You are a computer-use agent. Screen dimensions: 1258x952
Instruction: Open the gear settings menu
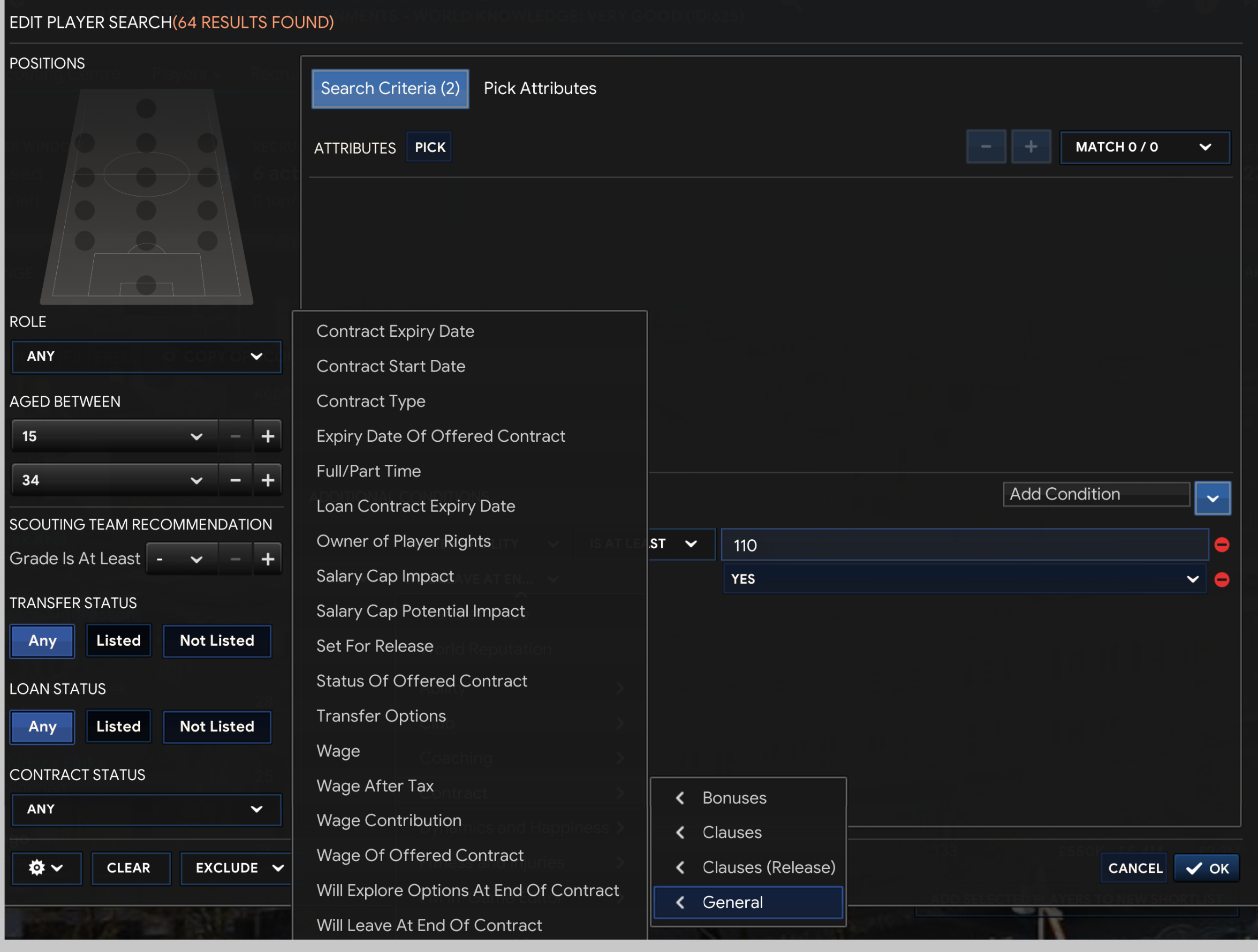46,867
